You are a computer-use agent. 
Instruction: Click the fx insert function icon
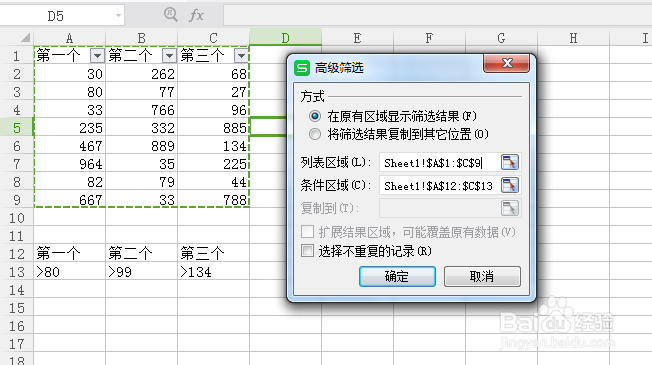(196, 15)
